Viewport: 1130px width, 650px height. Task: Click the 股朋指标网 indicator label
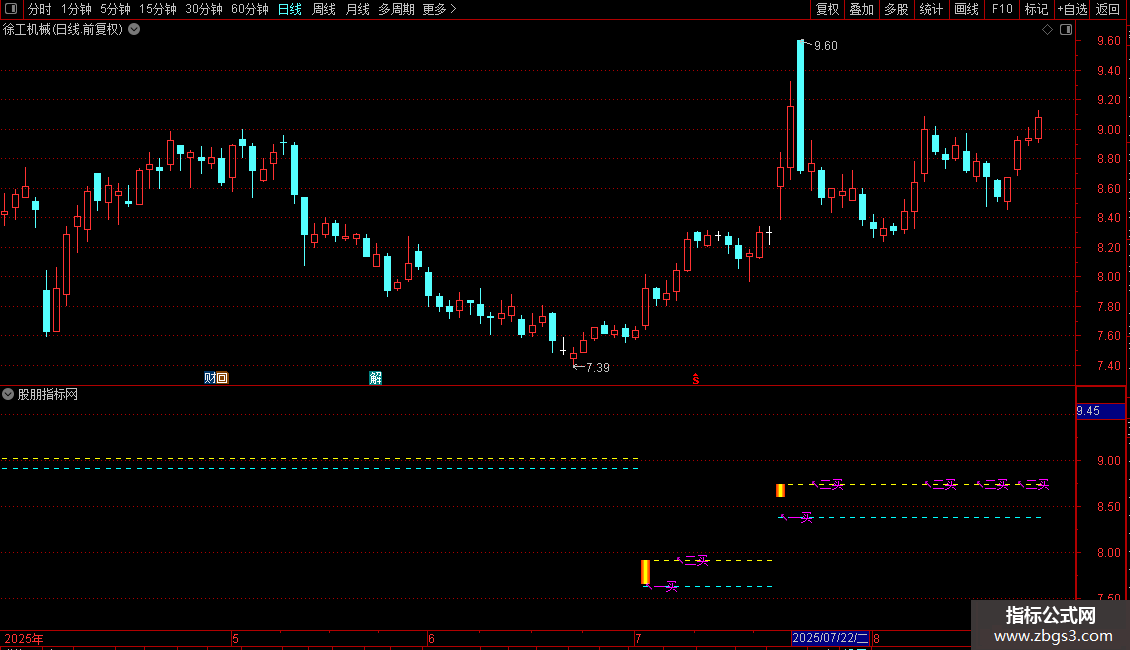48,394
